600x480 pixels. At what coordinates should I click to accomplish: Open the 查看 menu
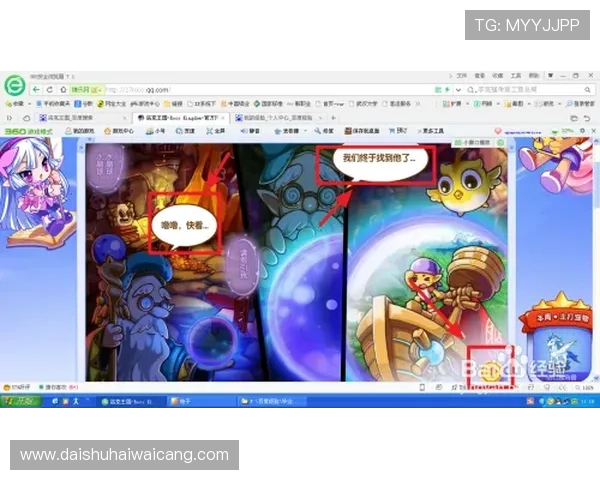pyautogui.click(x=480, y=76)
